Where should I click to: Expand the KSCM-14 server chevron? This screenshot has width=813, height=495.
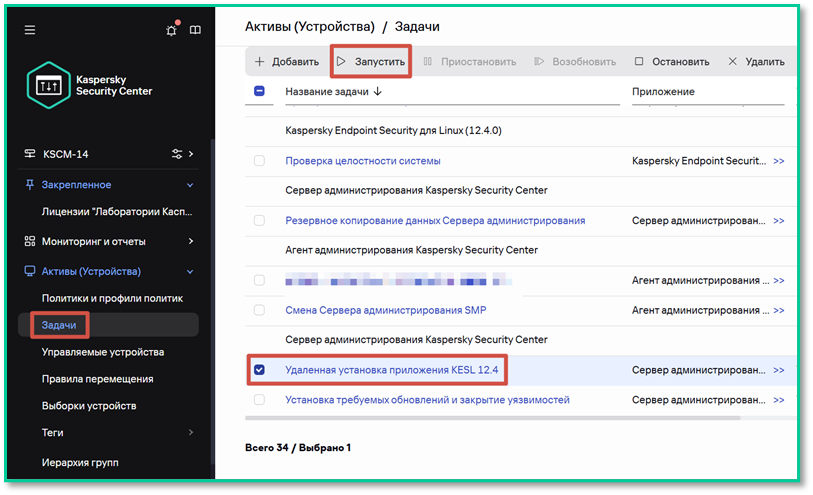191,154
